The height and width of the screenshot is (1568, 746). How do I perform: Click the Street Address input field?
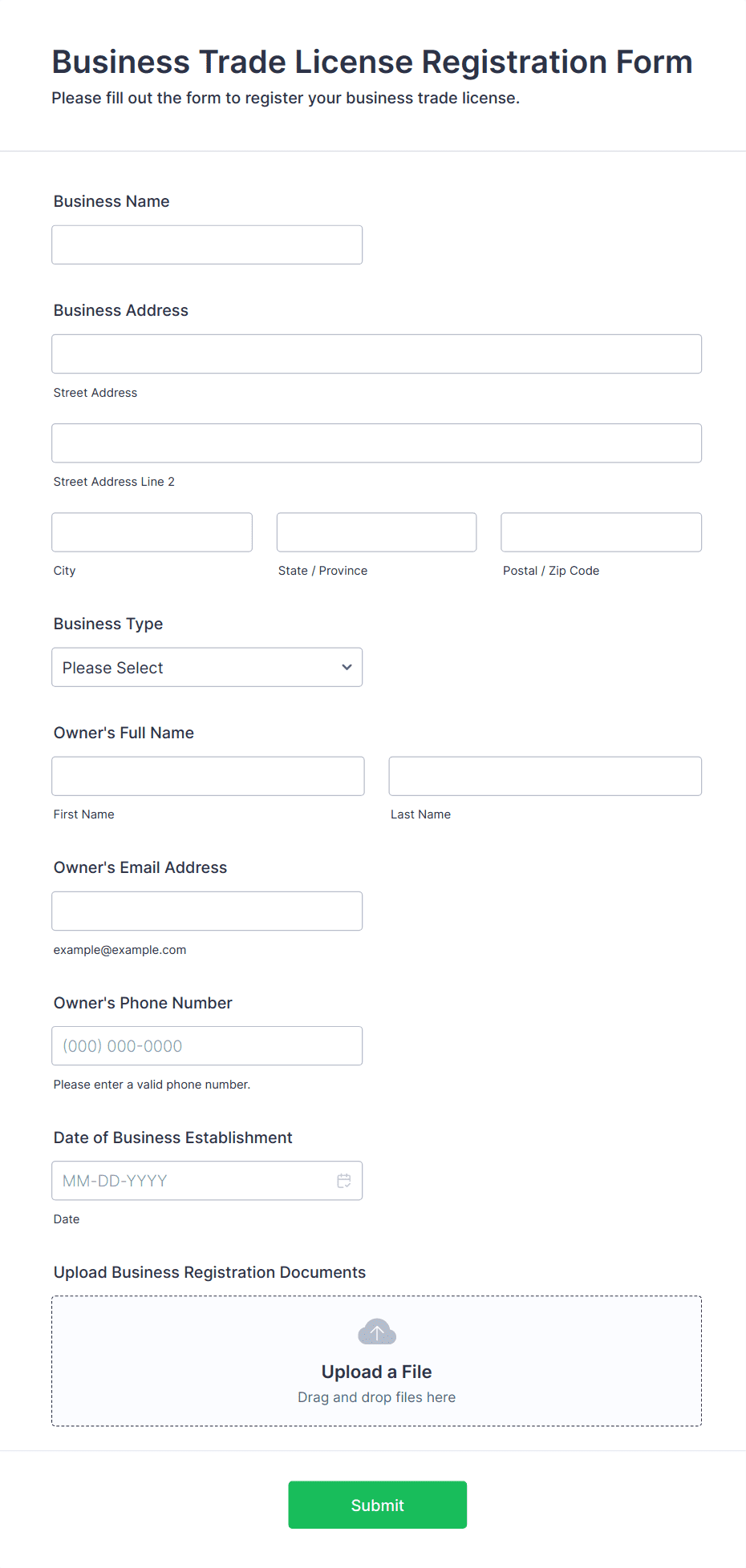pos(376,354)
